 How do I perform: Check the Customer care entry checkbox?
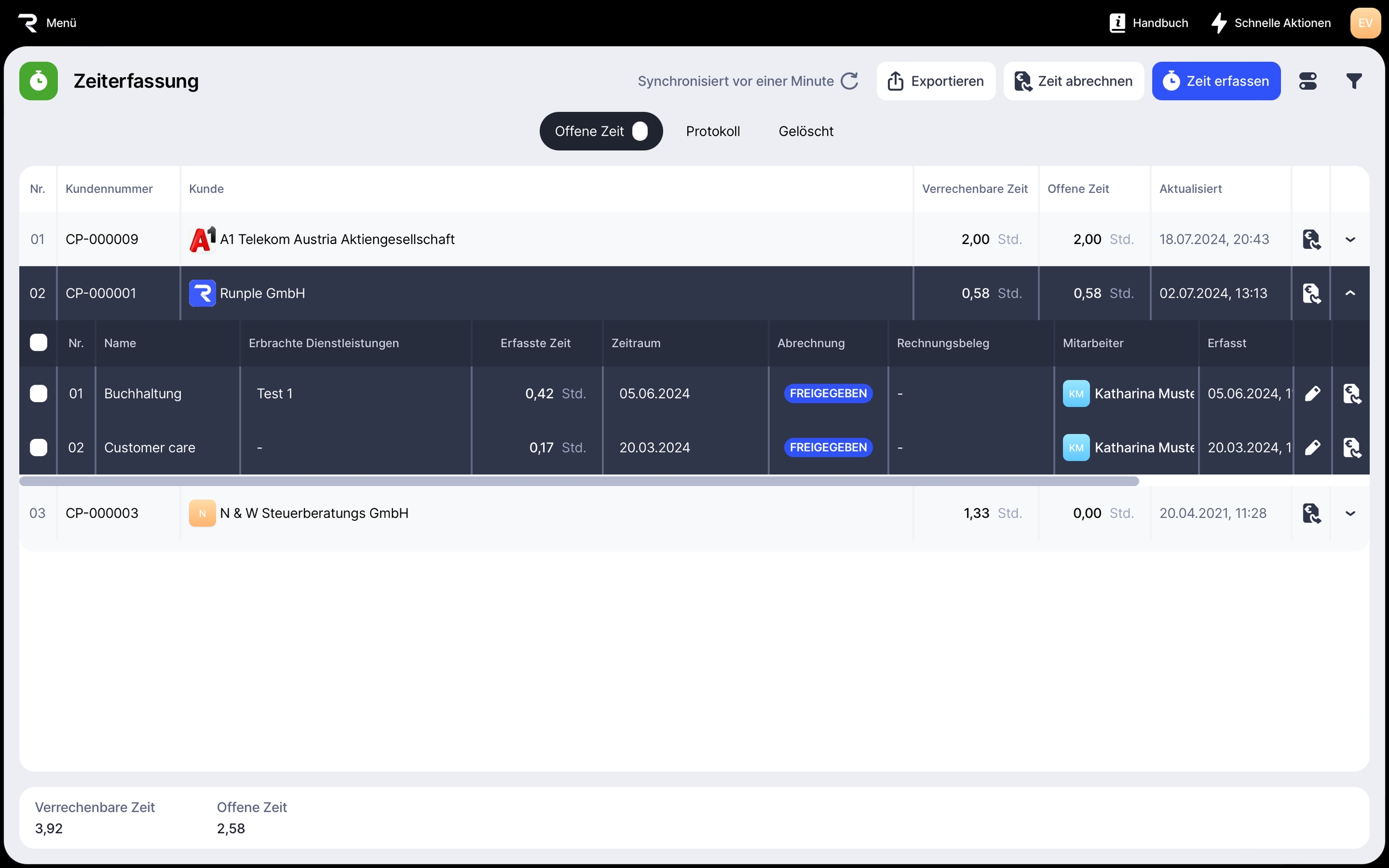point(39,448)
